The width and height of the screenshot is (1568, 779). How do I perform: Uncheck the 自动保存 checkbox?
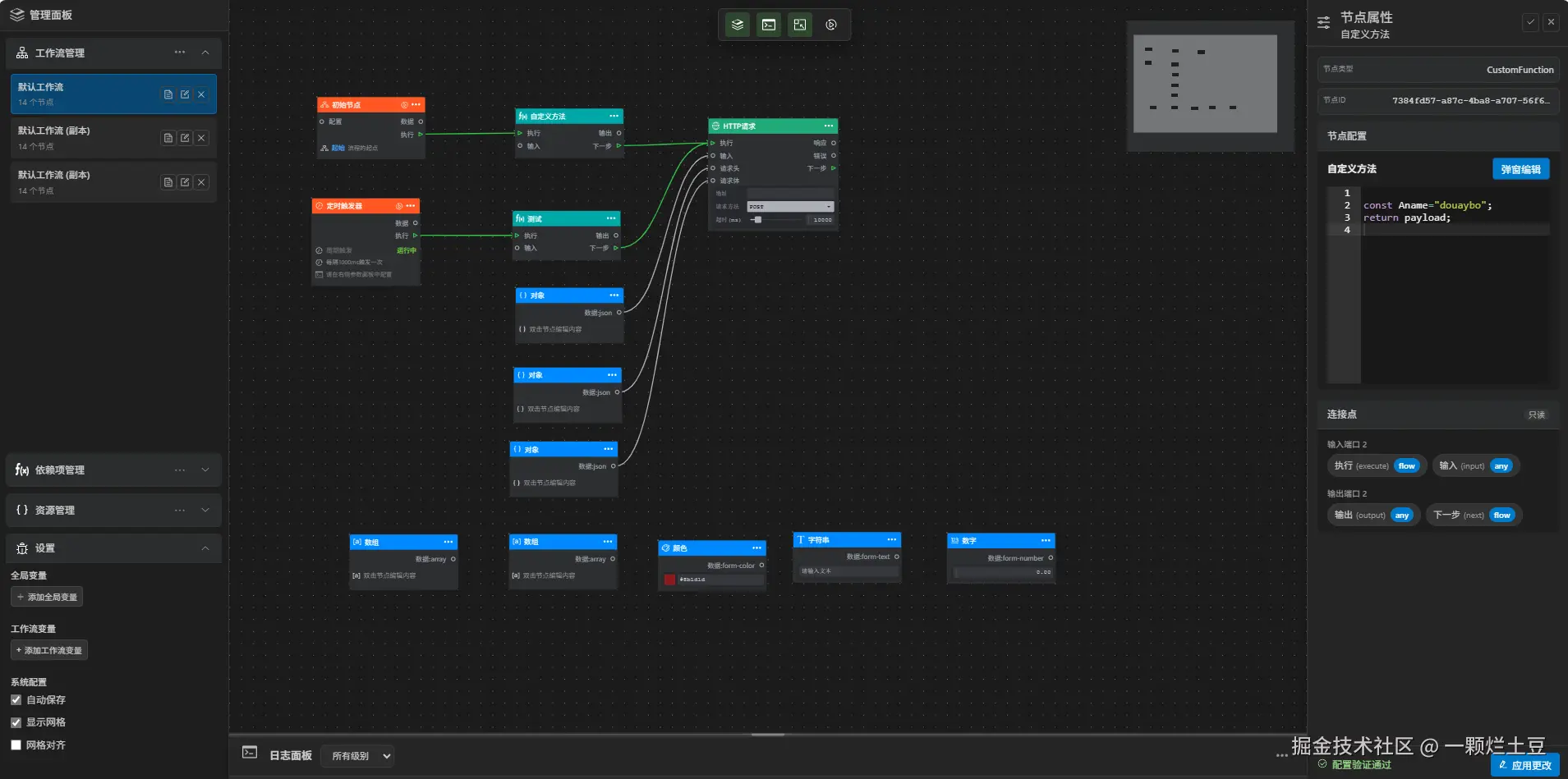[16, 700]
